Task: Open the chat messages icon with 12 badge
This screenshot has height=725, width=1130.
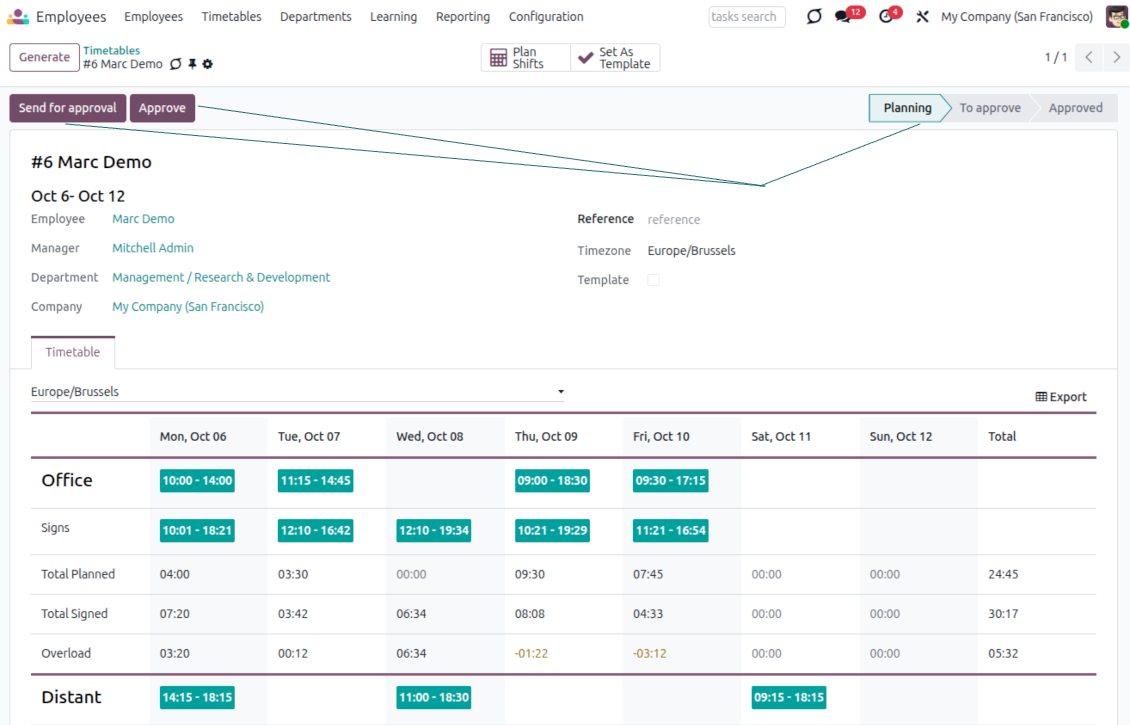Action: coord(843,17)
